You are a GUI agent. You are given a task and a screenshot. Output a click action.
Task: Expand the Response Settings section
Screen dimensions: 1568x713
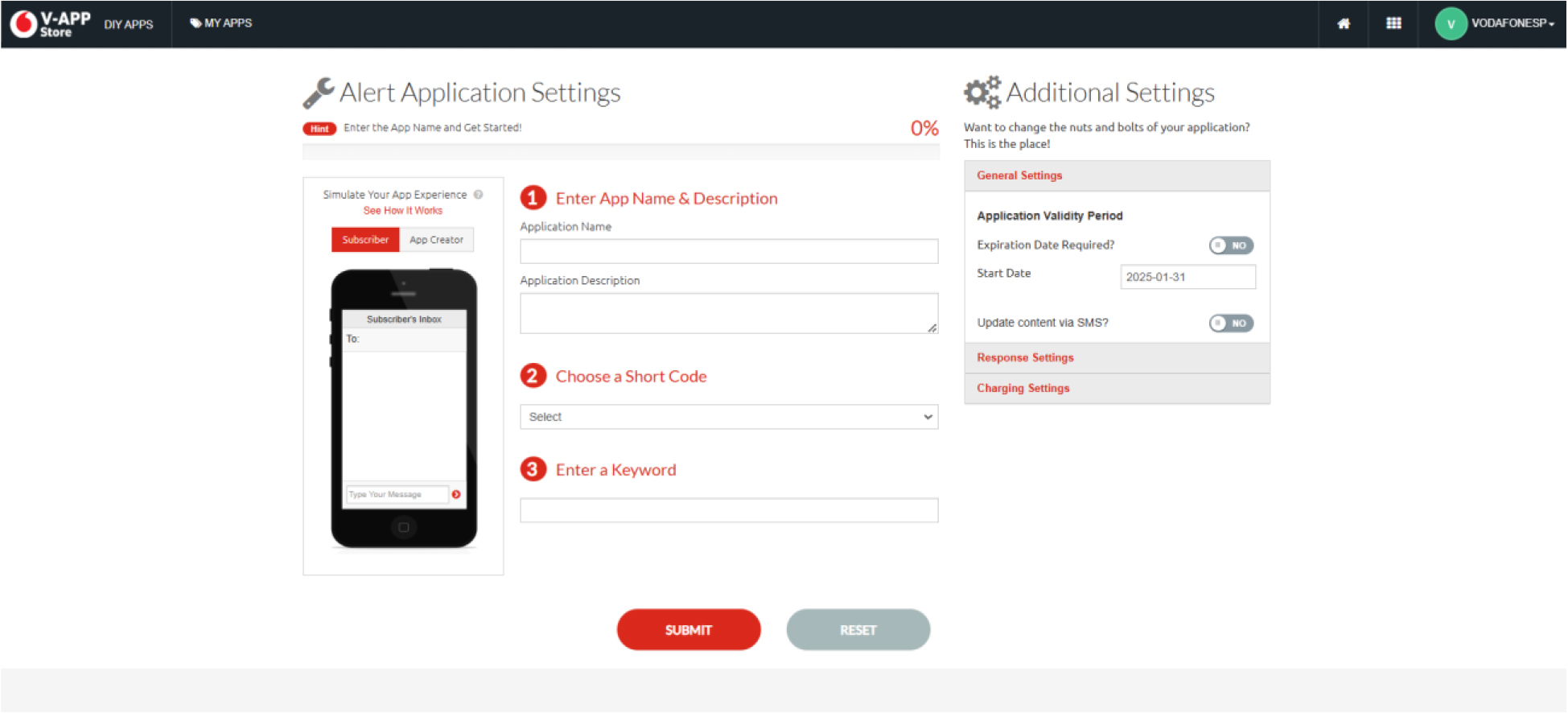pyautogui.click(x=1117, y=358)
